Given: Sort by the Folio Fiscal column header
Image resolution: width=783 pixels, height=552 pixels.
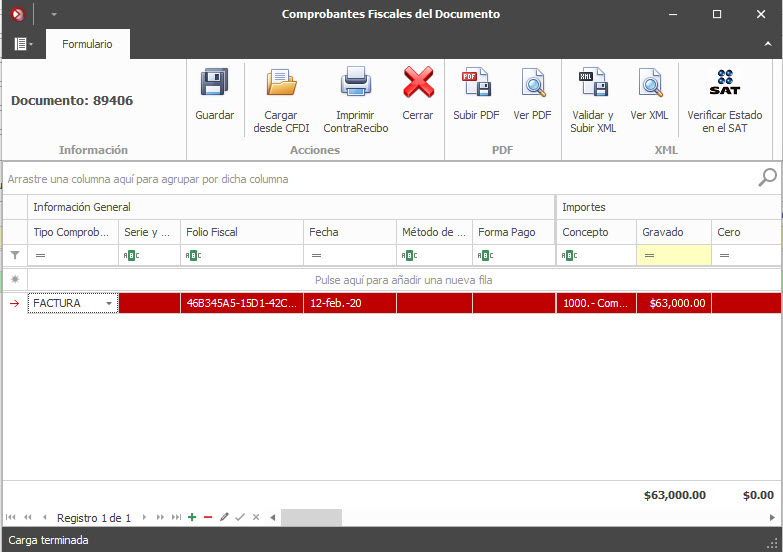Looking at the screenshot, I should coord(242,232).
